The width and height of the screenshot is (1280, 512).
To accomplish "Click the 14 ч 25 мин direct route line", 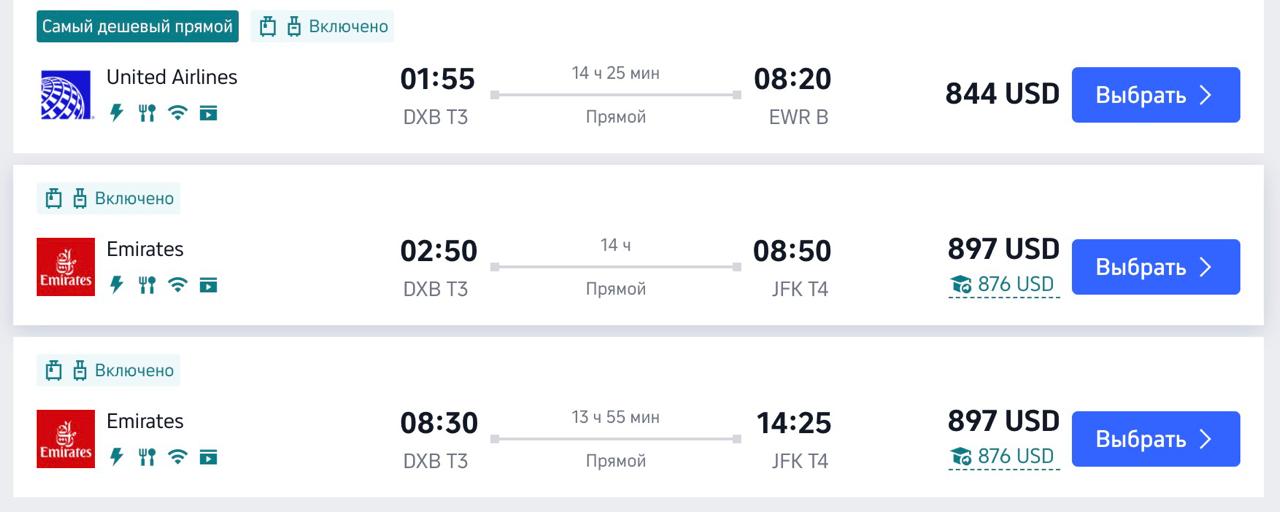I will [616, 95].
